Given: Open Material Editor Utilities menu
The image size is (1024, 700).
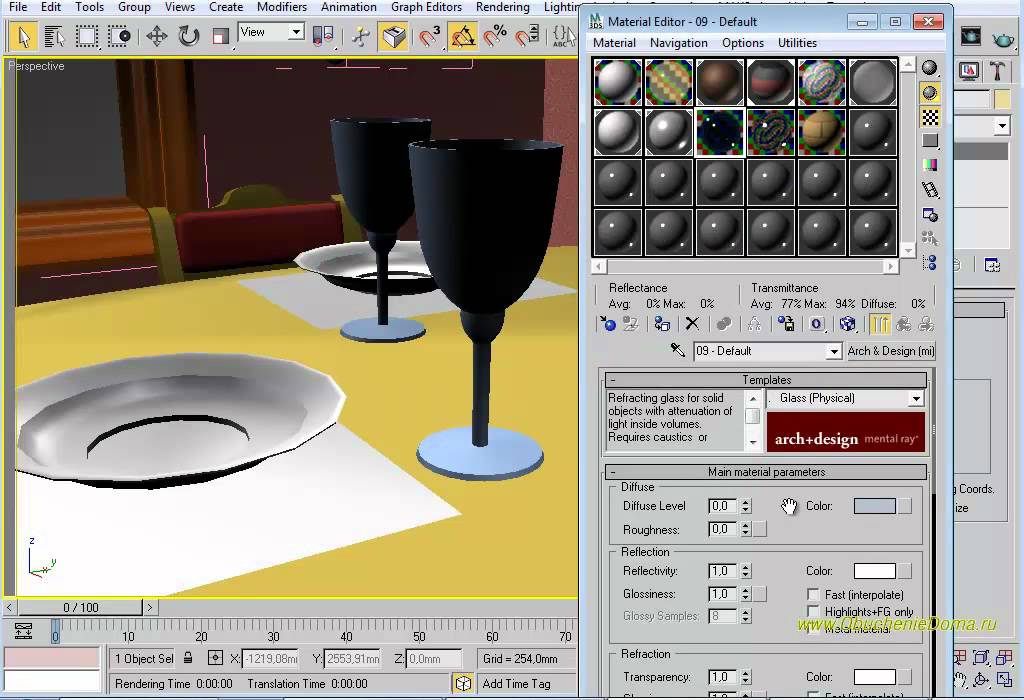Looking at the screenshot, I should pyautogui.click(x=797, y=43).
